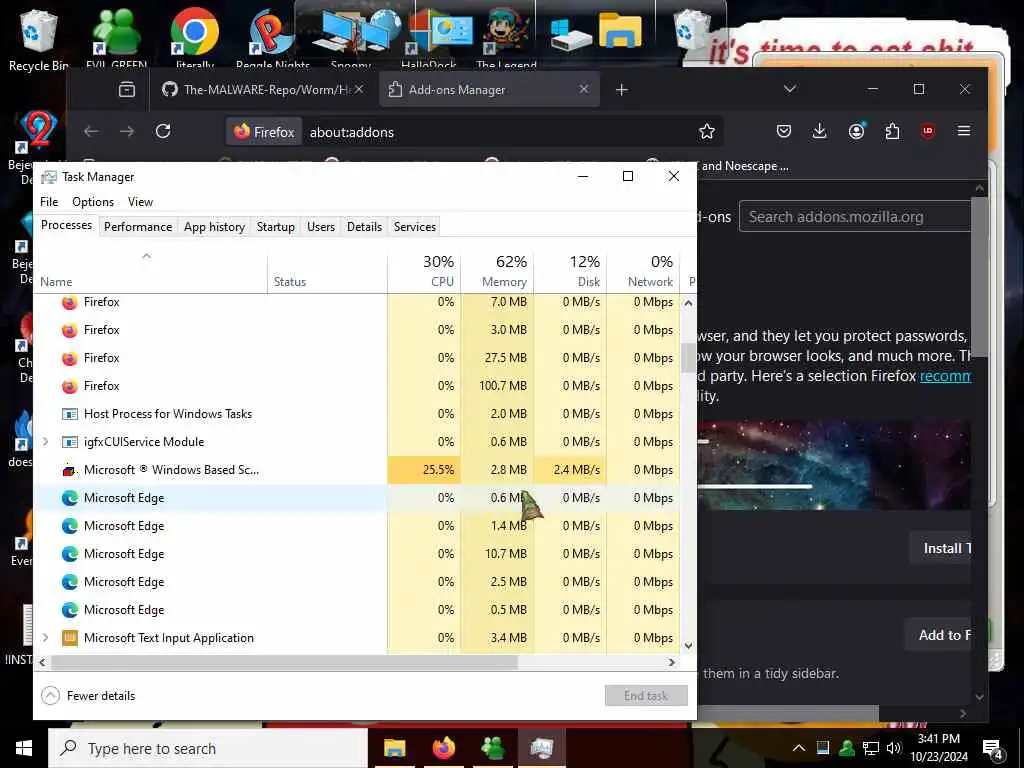Screen dimensions: 1024x768
Task: Select Microsoft Edge process using 2.5 MB
Action: click(357, 581)
